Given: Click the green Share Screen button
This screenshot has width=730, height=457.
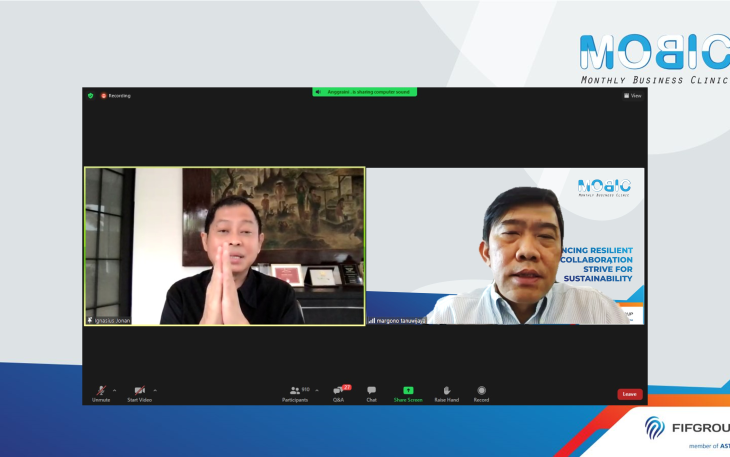Looking at the screenshot, I should (408, 394).
